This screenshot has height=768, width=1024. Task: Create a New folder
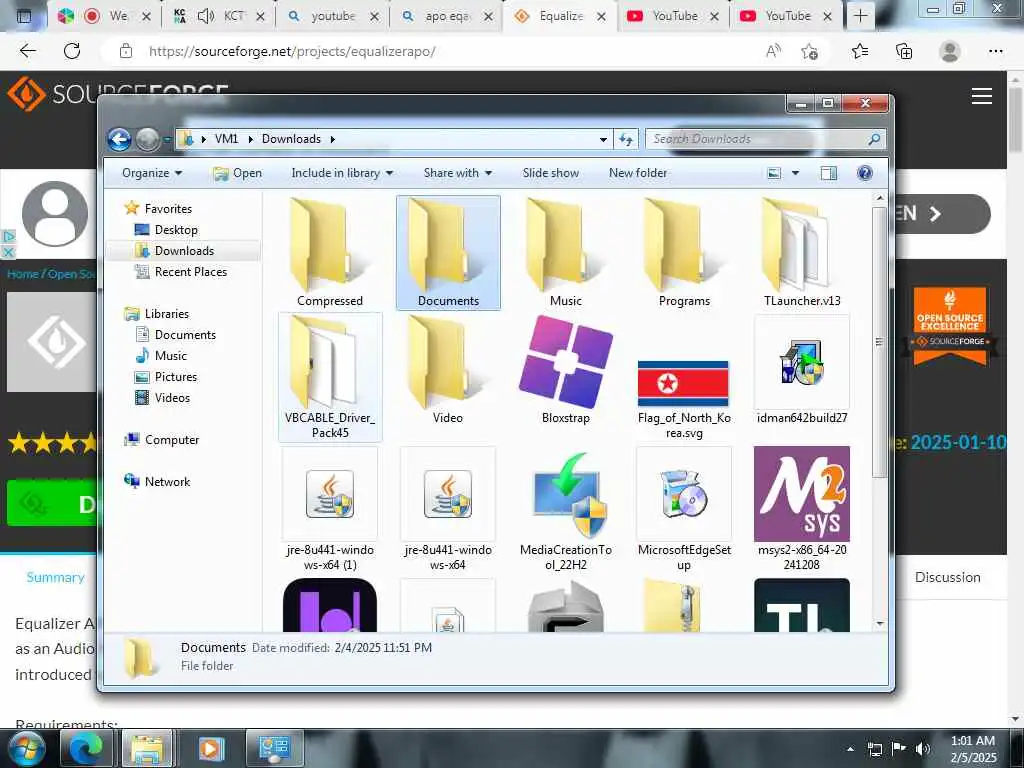638,173
